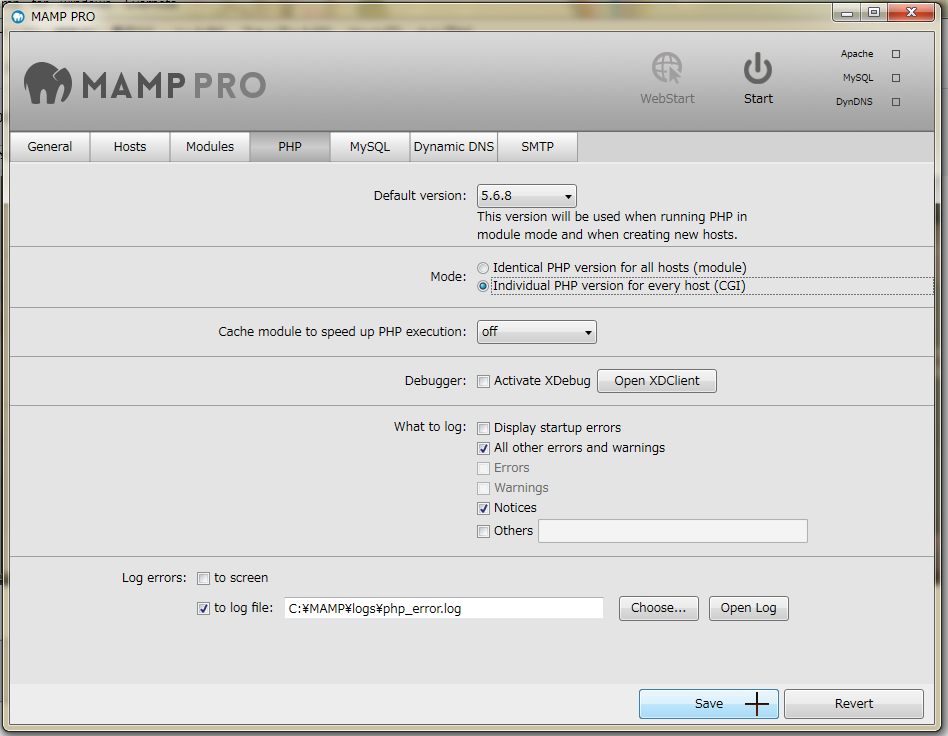Image resolution: width=948 pixels, height=736 pixels.
Task: Open the PHP error log
Action: pos(748,608)
